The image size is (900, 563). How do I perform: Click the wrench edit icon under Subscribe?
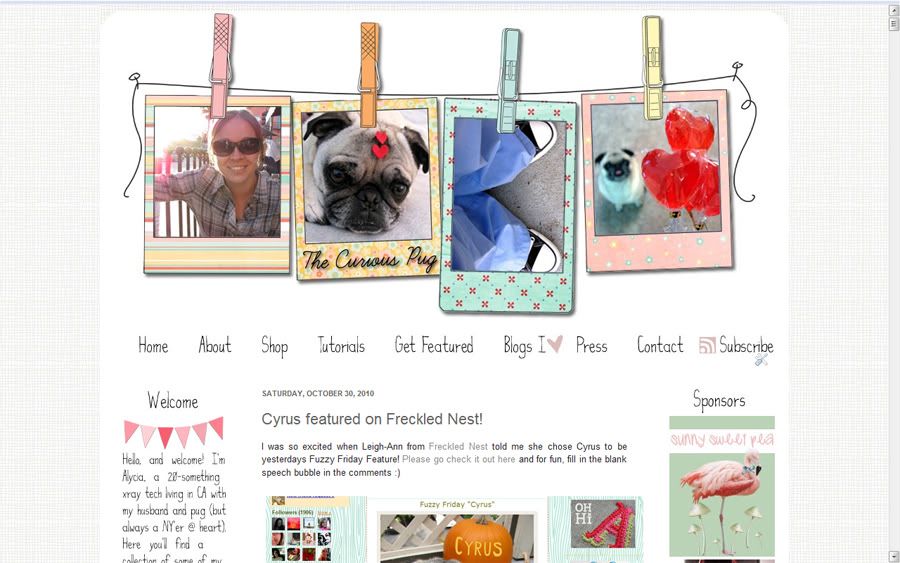click(761, 360)
